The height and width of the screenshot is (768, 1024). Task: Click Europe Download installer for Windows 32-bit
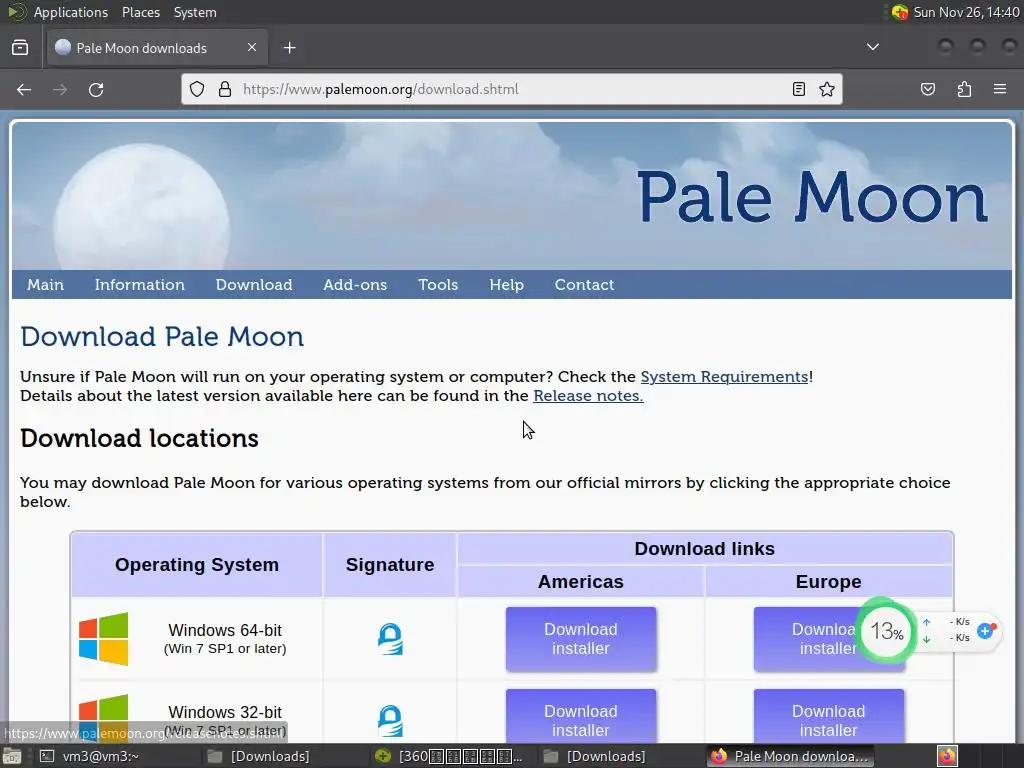(828, 717)
